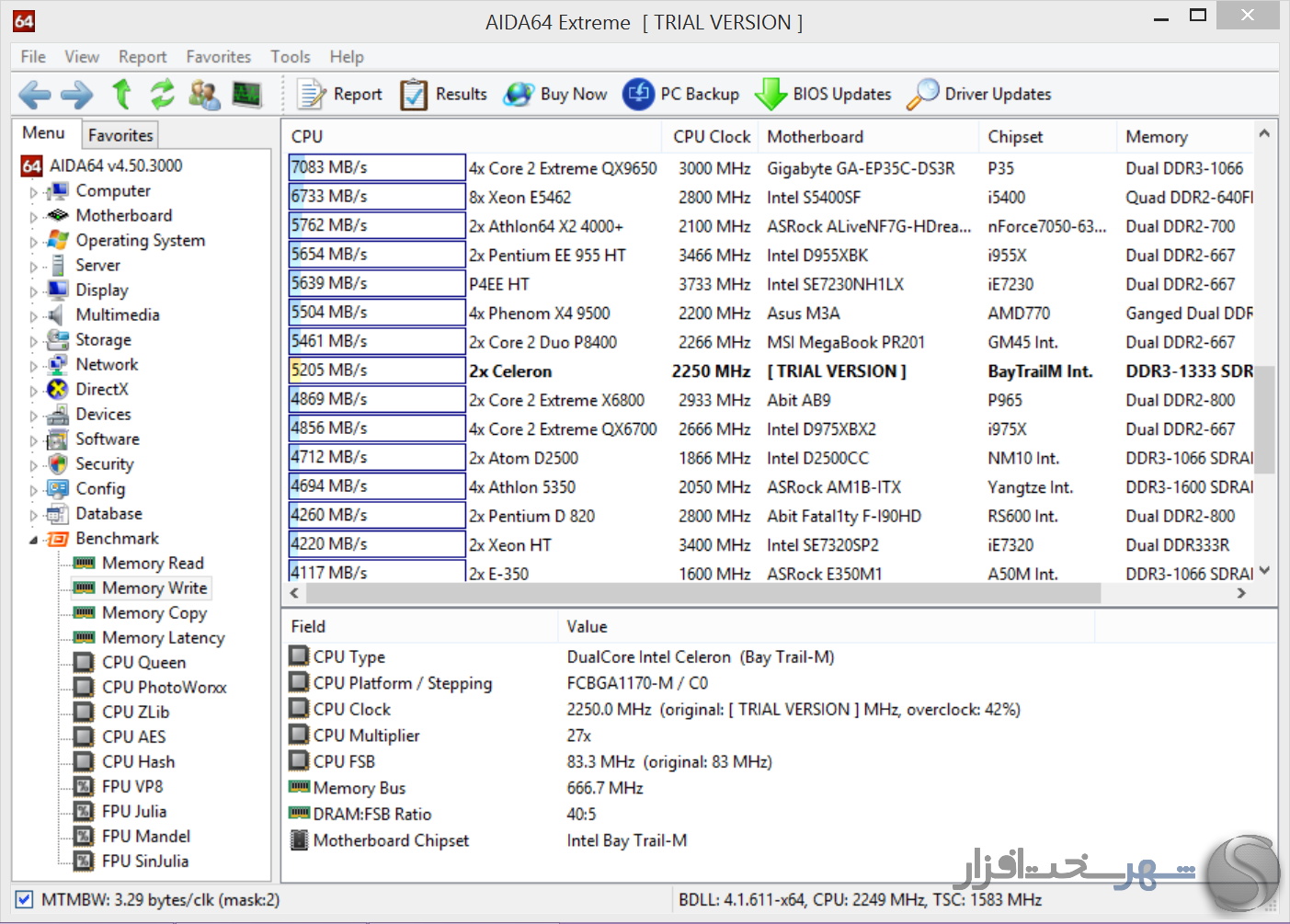The image size is (1290, 924).
Task: Expand the Security tree node
Action: 34,465
